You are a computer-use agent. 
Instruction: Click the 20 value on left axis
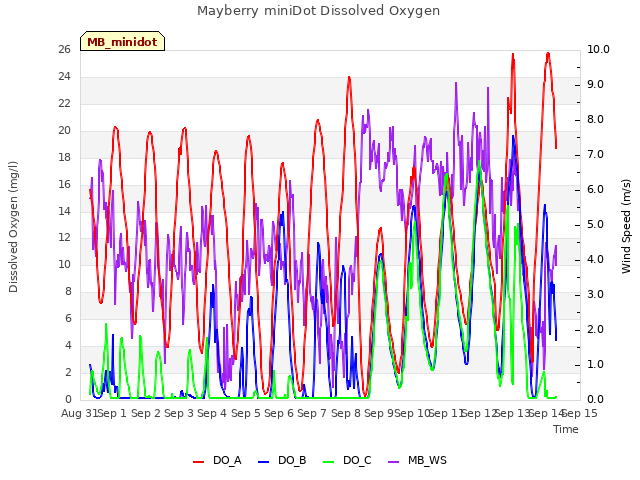point(64,130)
